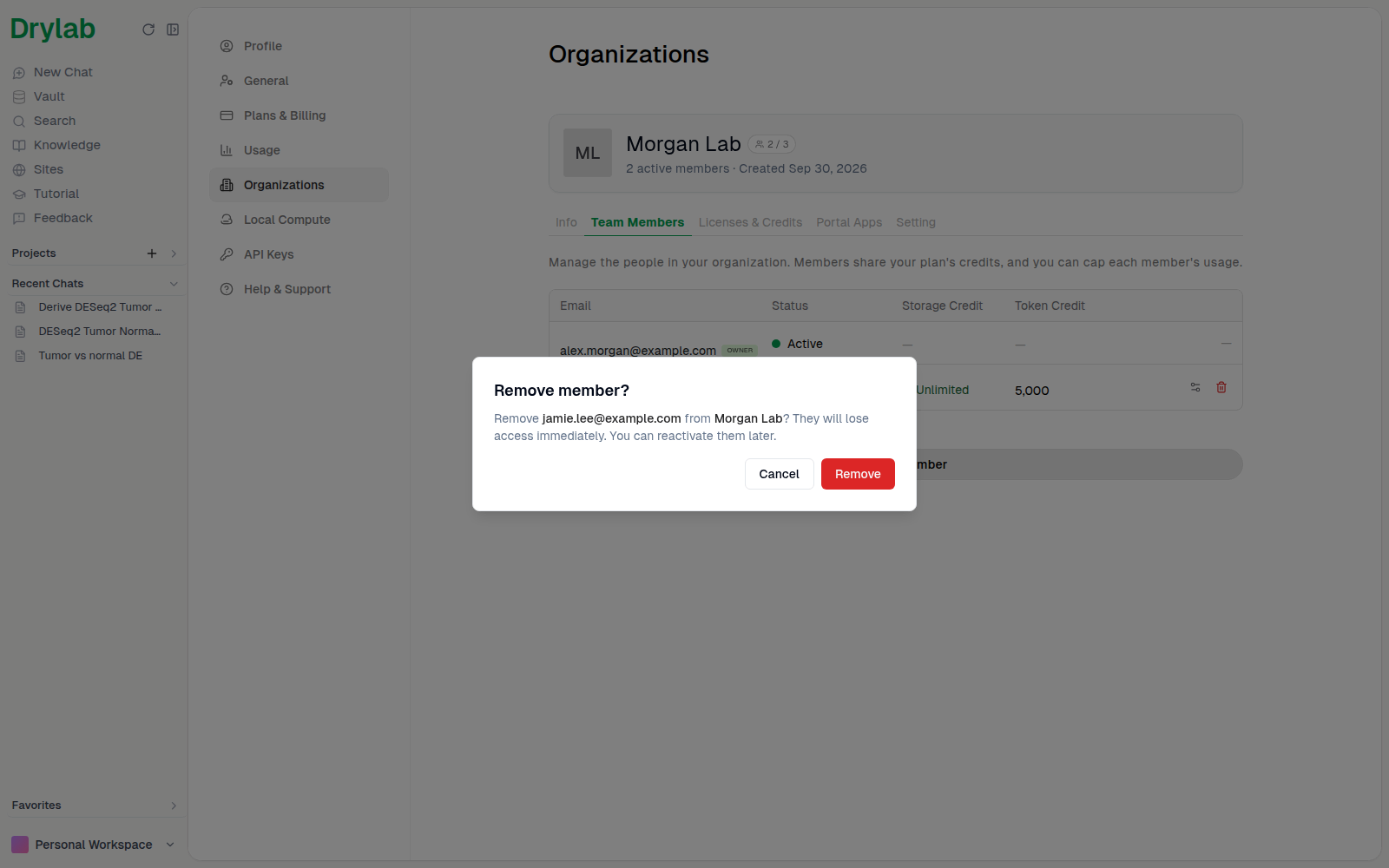Select the Team Members tab
The image size is (1389, 868).
click(637, 222)
